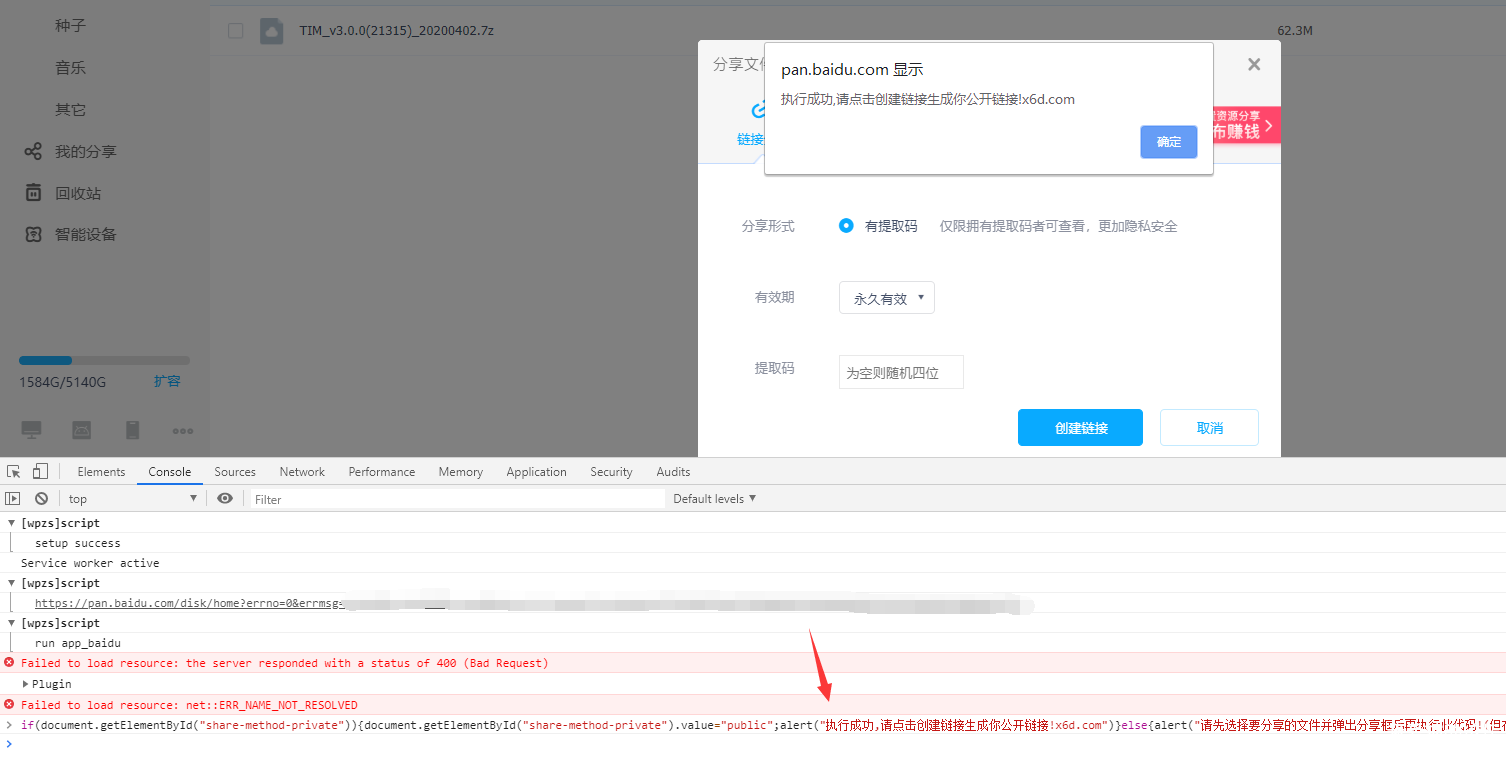
Task: Show the console sidebar icon
Action: [13, 498]
